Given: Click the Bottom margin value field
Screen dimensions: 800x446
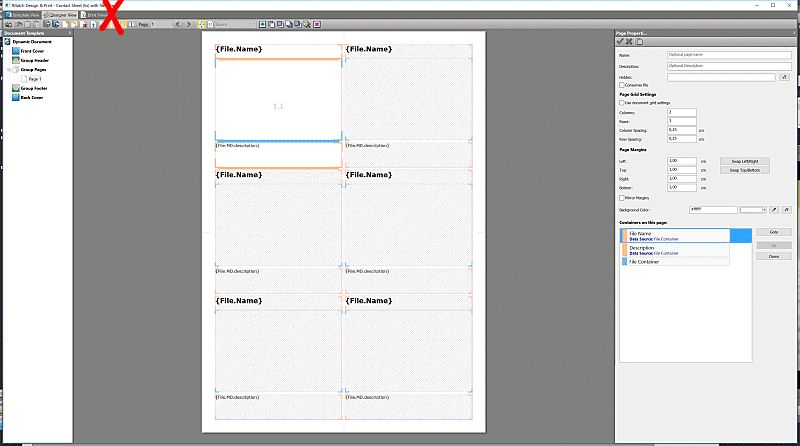Looking at the screenshot, I should pyautogui.click(x=682, y=188).
